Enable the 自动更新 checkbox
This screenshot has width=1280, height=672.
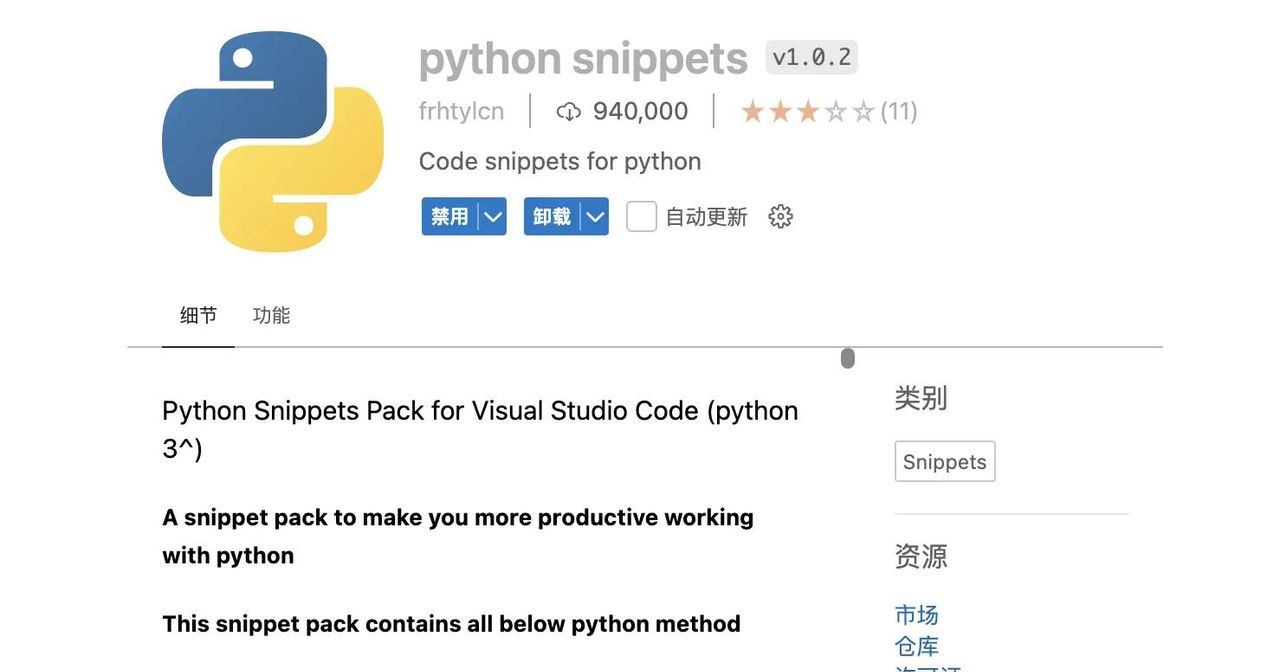[641, 213]
